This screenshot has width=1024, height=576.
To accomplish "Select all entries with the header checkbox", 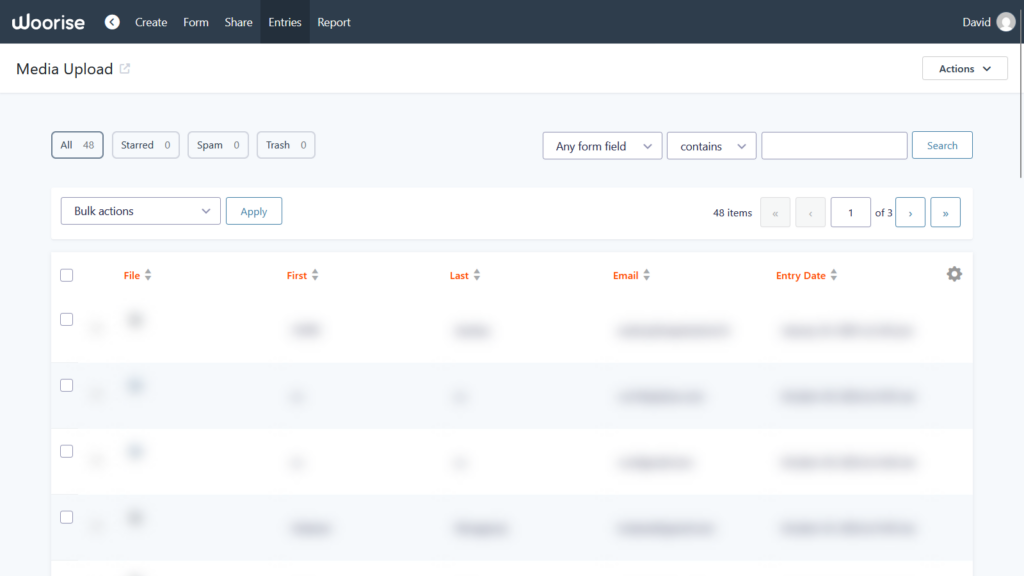I will click(x=66, y=274).
